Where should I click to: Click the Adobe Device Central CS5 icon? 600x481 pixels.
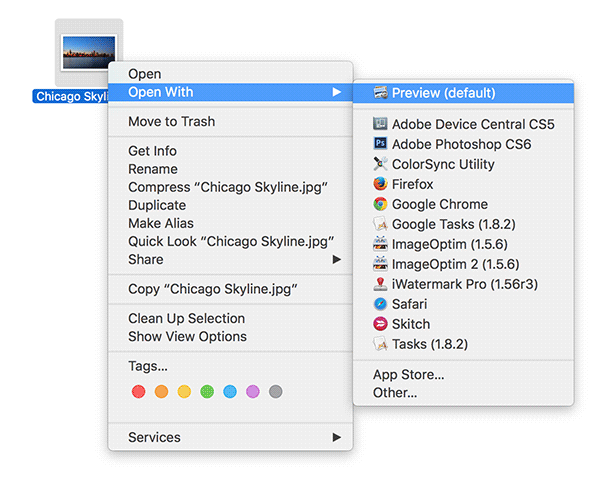coord(380,124)
